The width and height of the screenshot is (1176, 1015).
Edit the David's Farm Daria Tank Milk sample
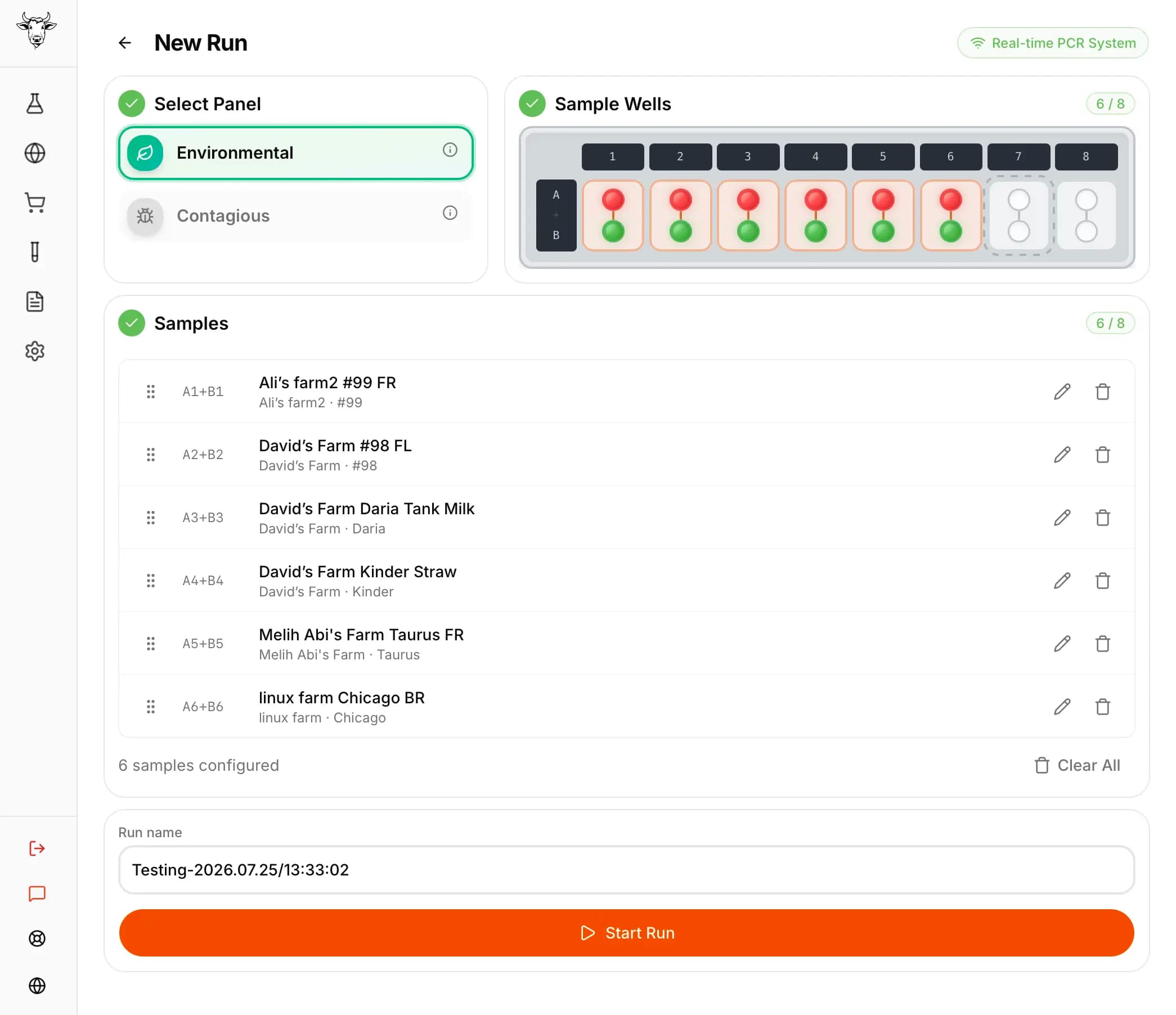(1062, 517)
